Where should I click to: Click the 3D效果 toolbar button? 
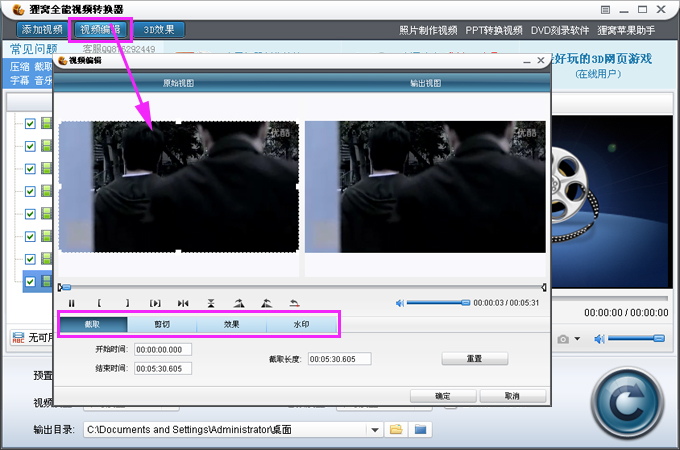pos(159,29)
